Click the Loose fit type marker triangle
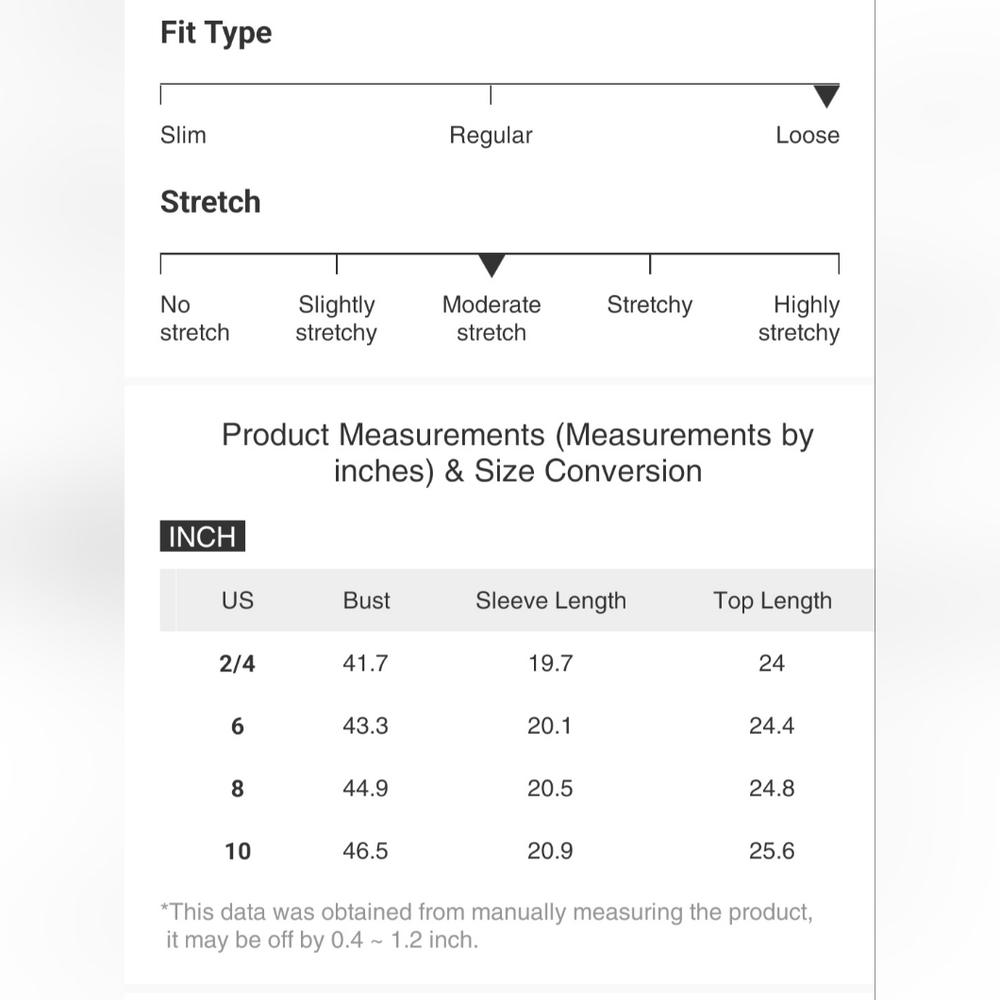This screenshot has width=1000, height=1000. pos(826,96)
